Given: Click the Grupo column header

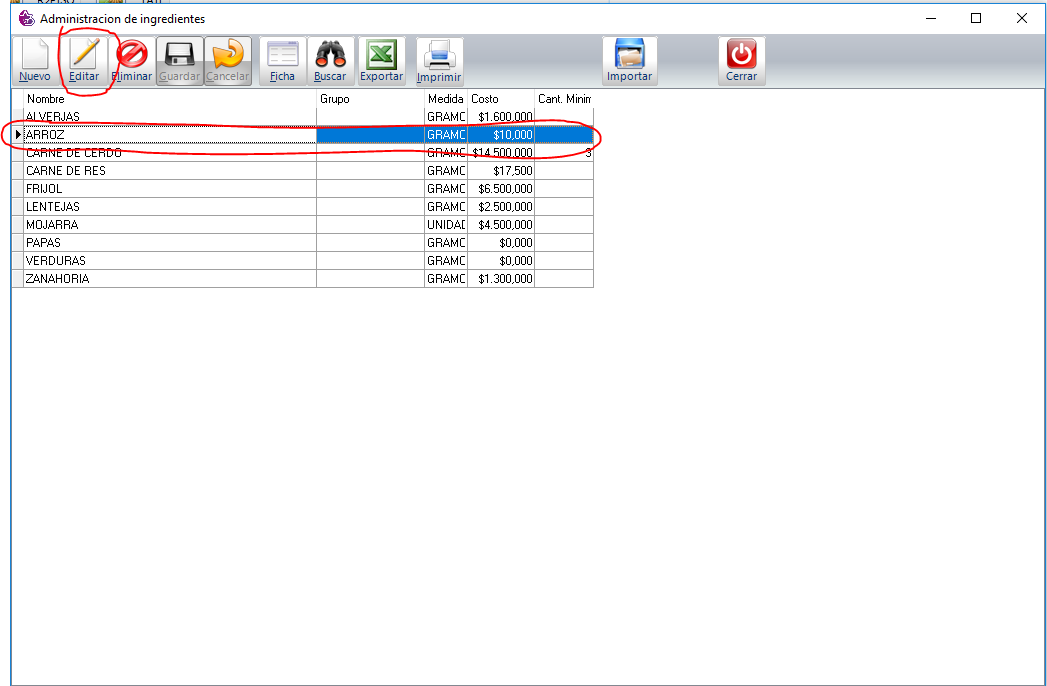Looking at the screenshot, I should (x=370, y=99).
